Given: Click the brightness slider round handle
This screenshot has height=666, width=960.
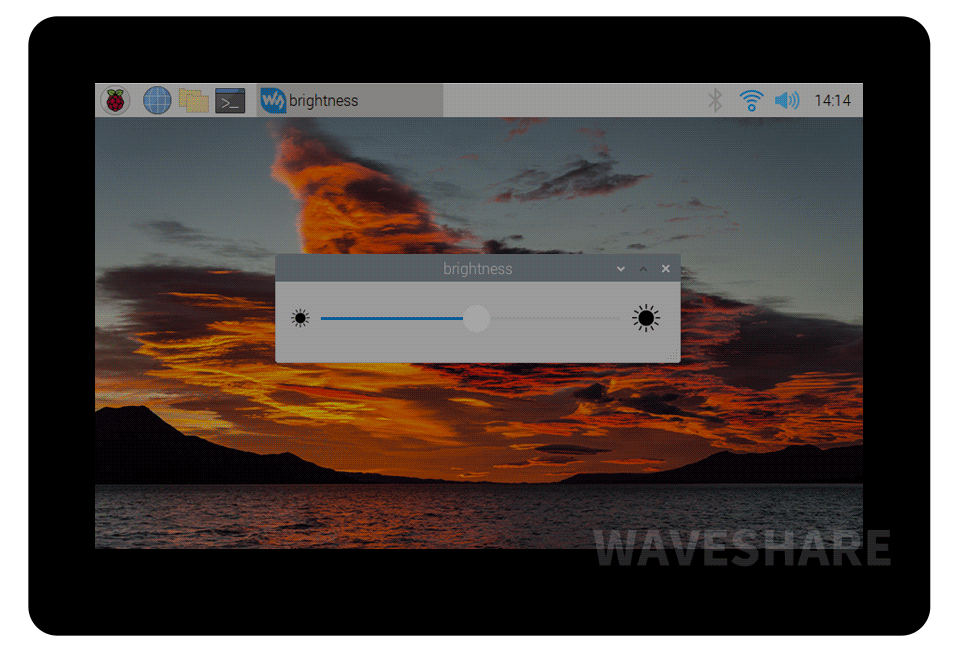Looking at the screenshot, I should [477, 319].
